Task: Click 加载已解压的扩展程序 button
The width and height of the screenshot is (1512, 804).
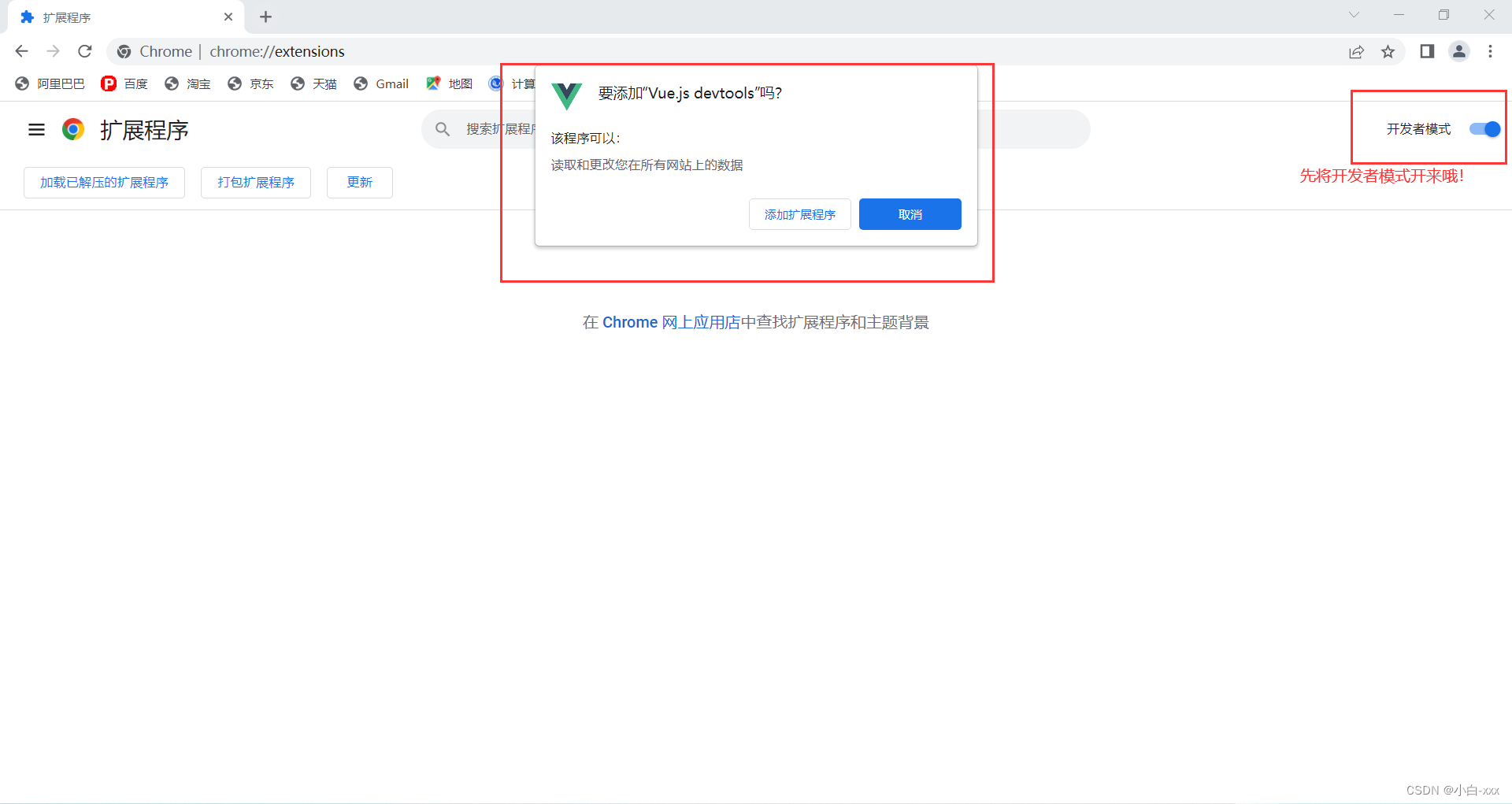Action: coord(104,183)
